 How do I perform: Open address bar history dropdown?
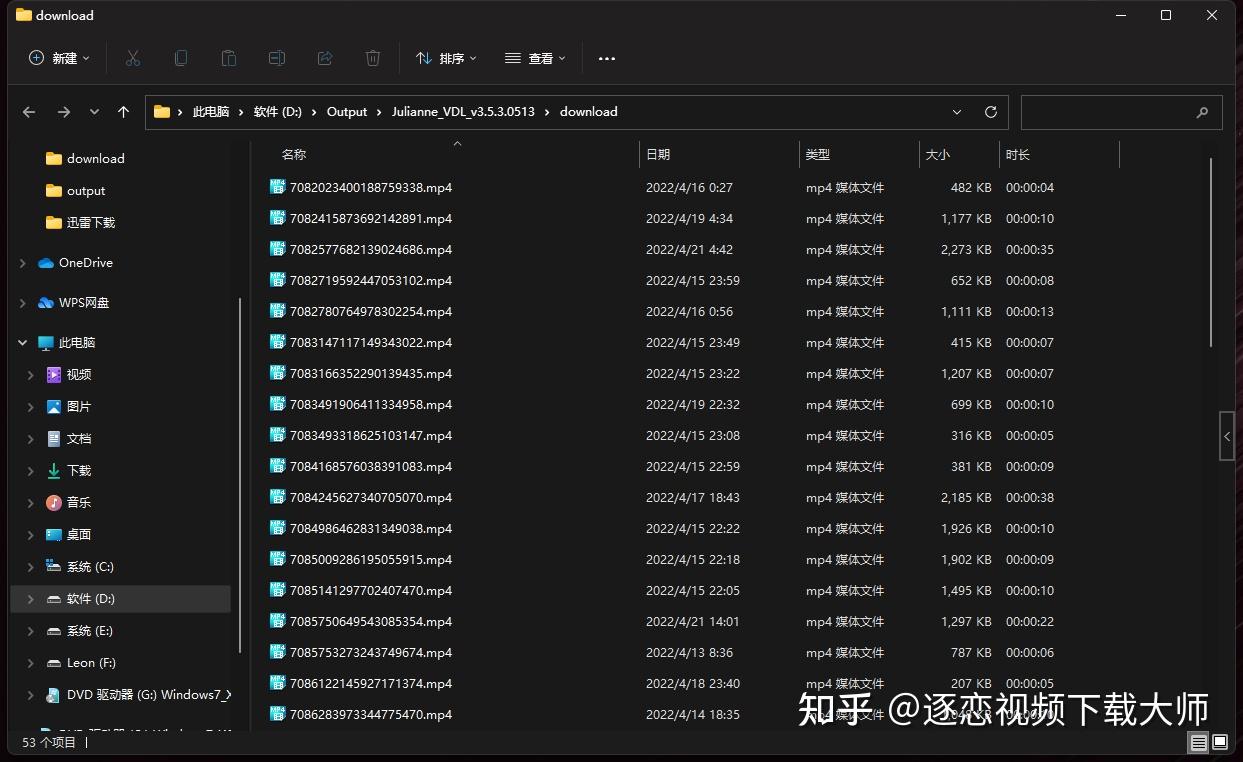tap(957, 112)
